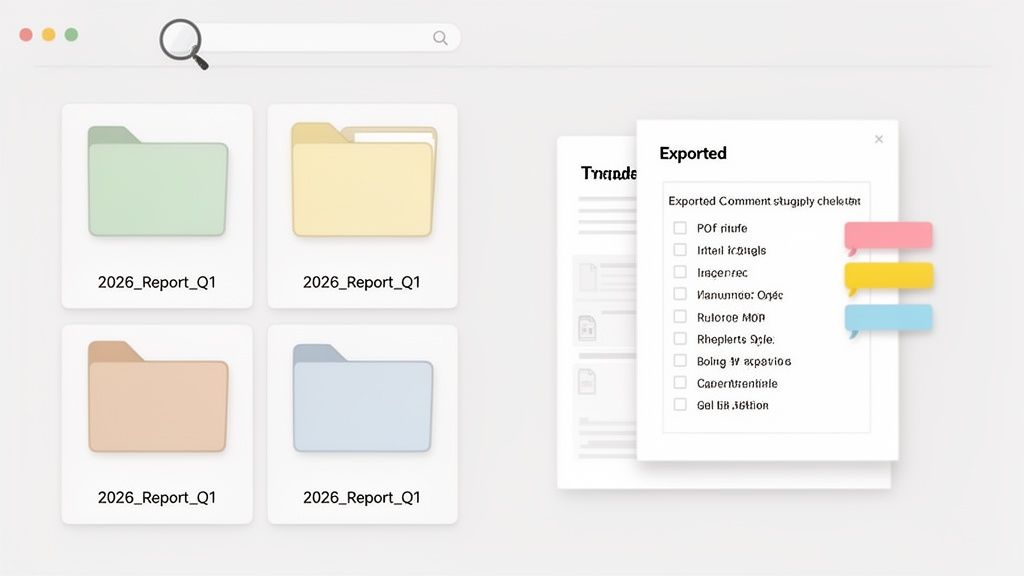Image resolution: width=1024 pixels, height=576 pixels.
Task: Click the green 2026_Report_Q1 folder name label
Action: pyautogui.click(x=157, y=282)
